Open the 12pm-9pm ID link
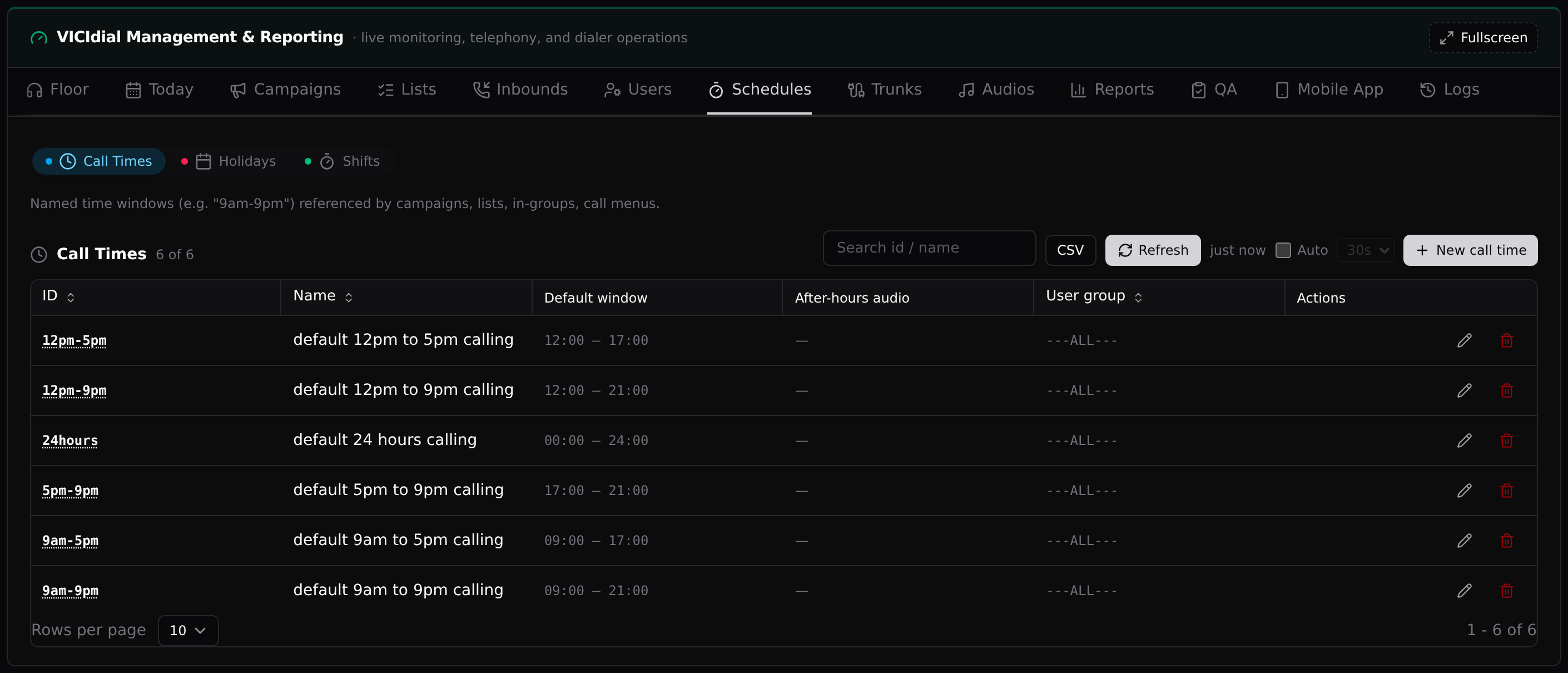The height and width of the screenshot is (673, 1568). pos(75,390)
